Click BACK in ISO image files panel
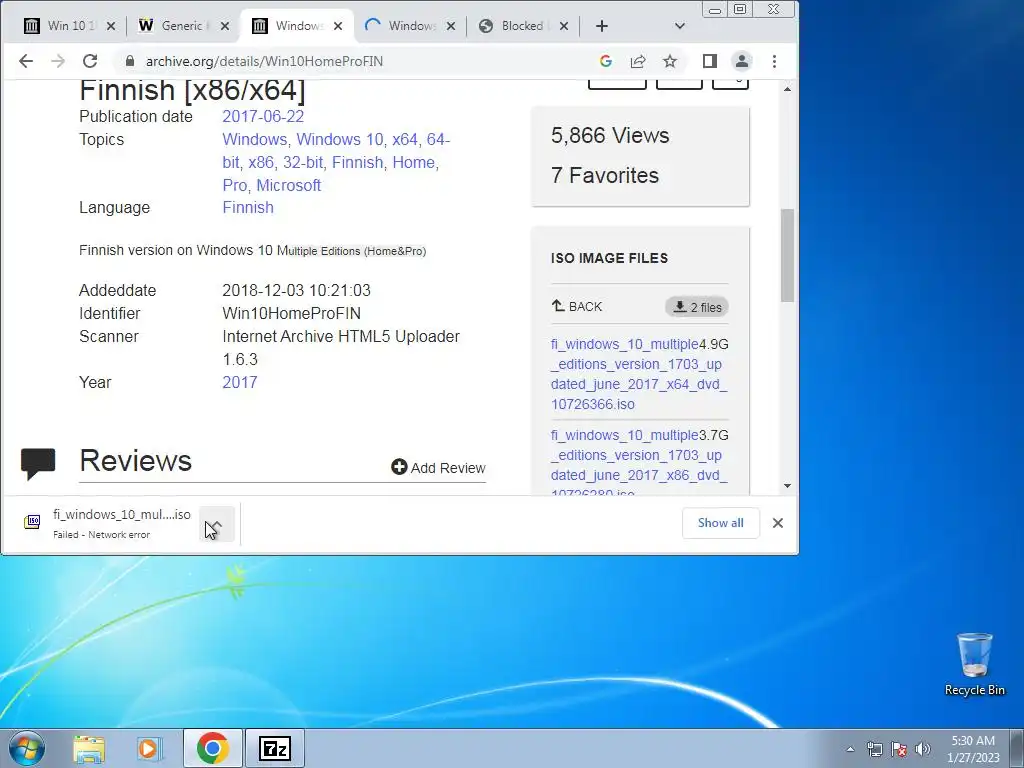This screenshot has height=768, width=1024. (x=577, y=306)
